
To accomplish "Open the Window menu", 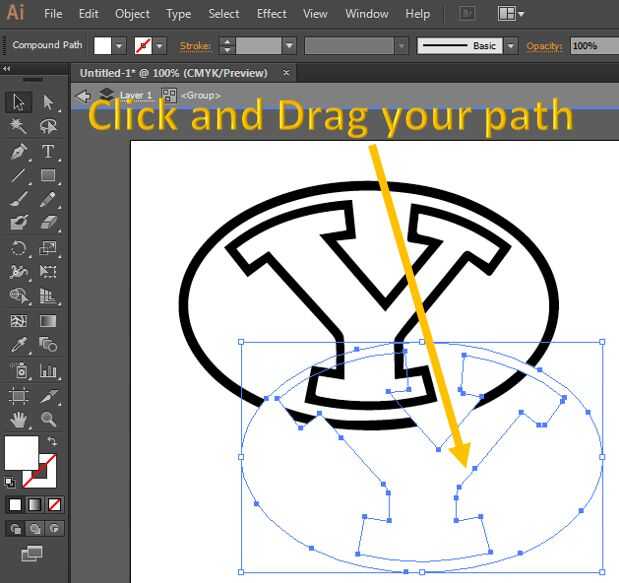I will coord(367,14).
